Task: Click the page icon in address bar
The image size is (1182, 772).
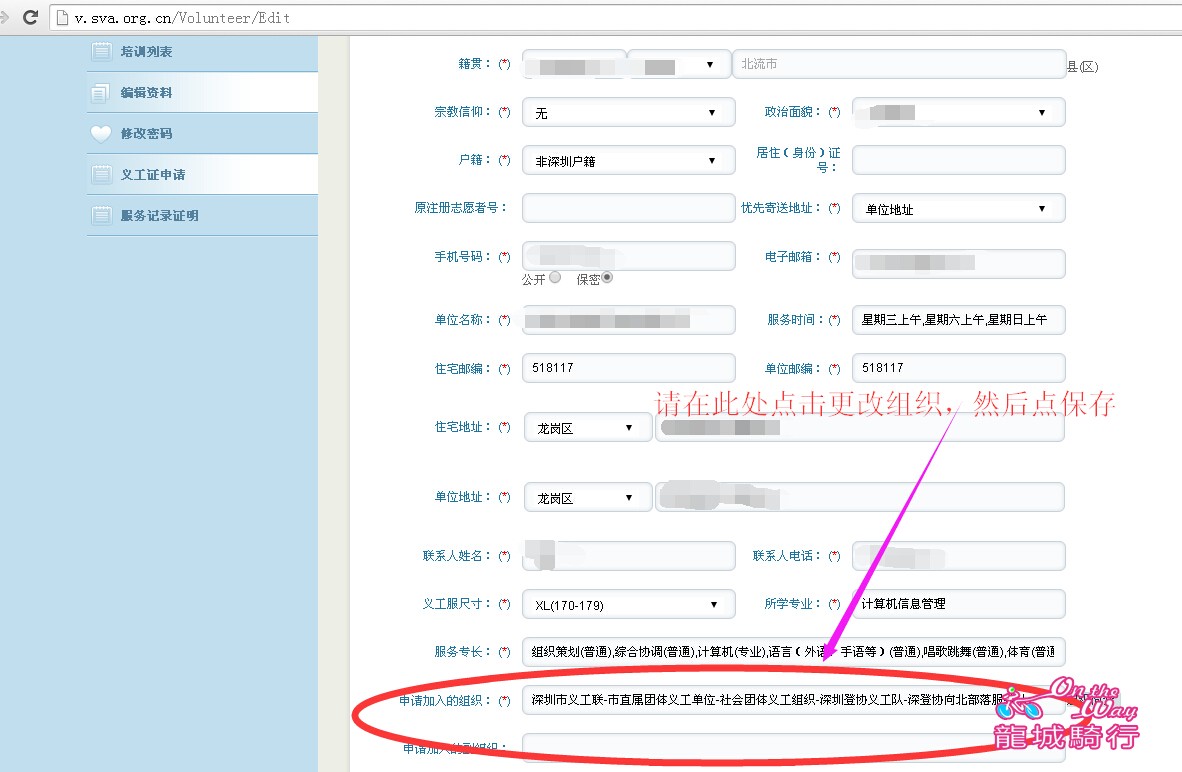Action: pyautogui.click(x=63, y=18)
